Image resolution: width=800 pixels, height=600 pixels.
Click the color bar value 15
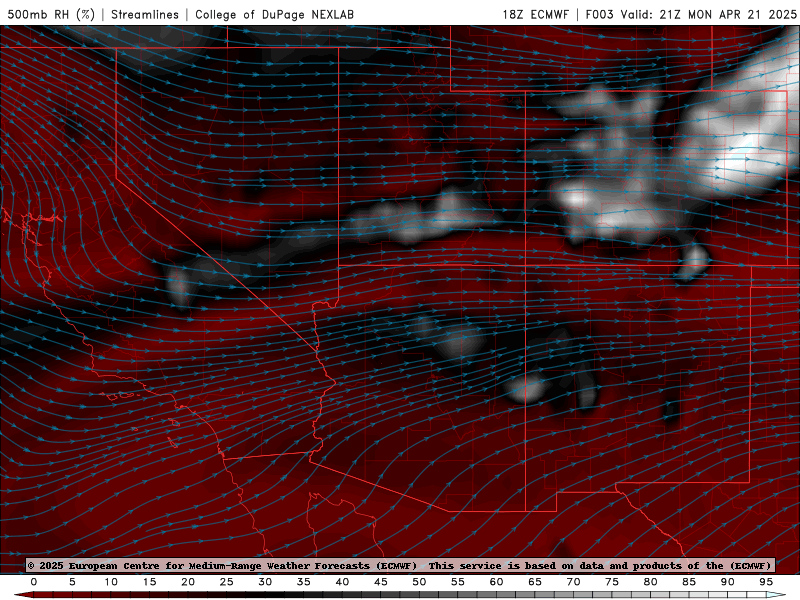pos(149,582)
